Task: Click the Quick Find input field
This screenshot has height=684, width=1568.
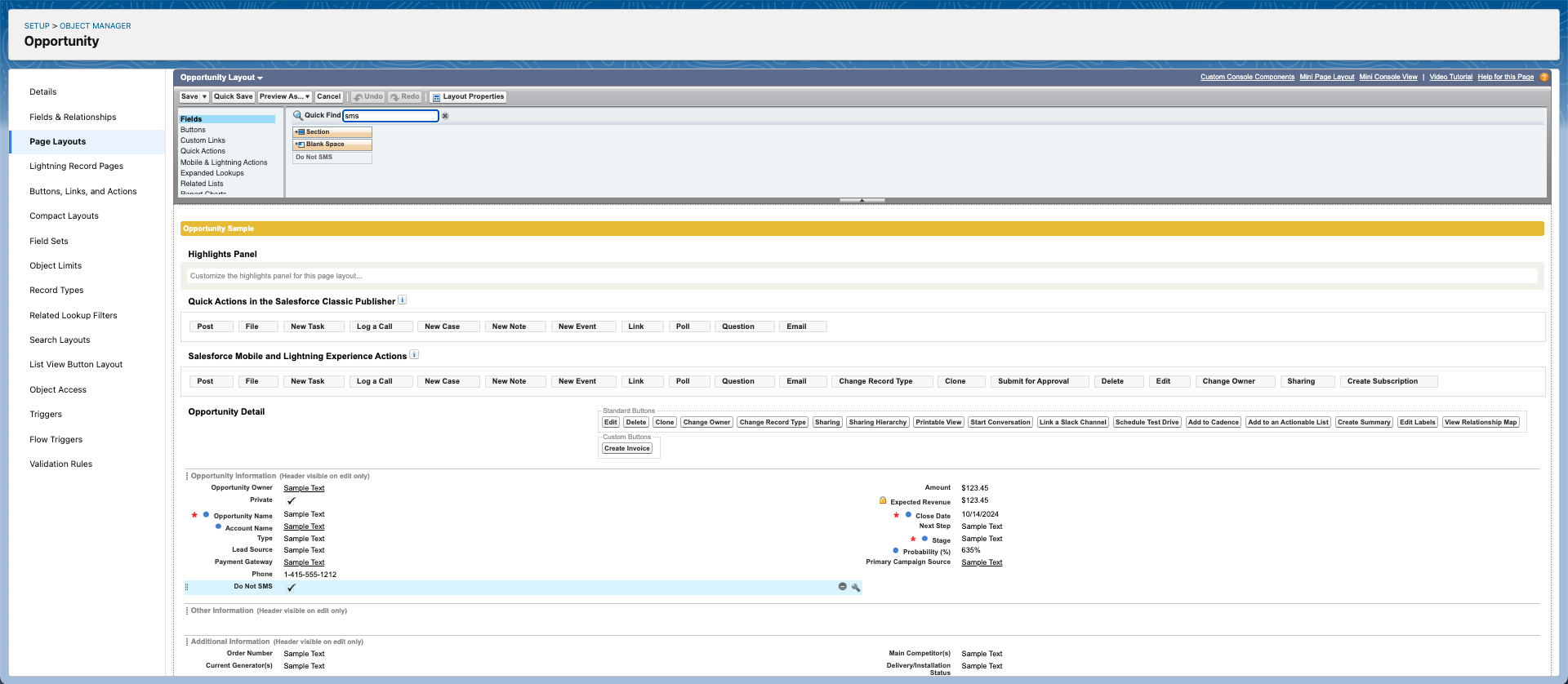Action: [390, 116]
